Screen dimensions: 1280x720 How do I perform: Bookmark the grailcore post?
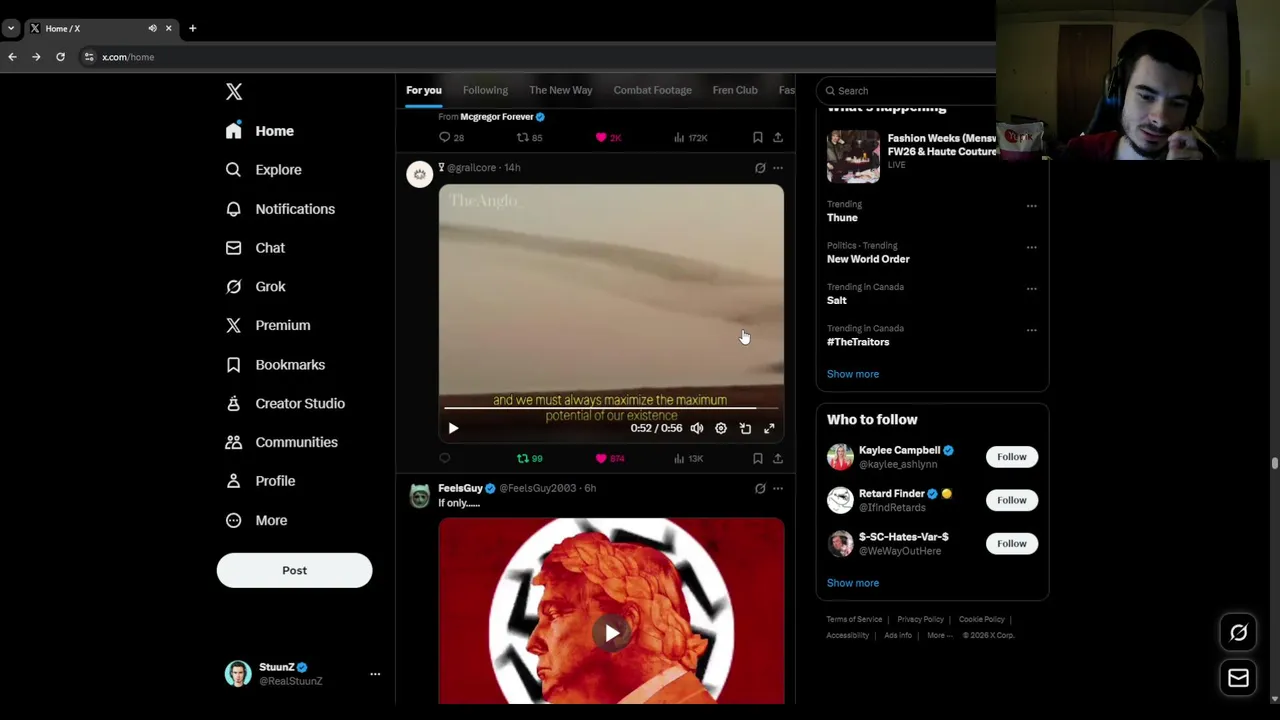click(x=758, y=458)
